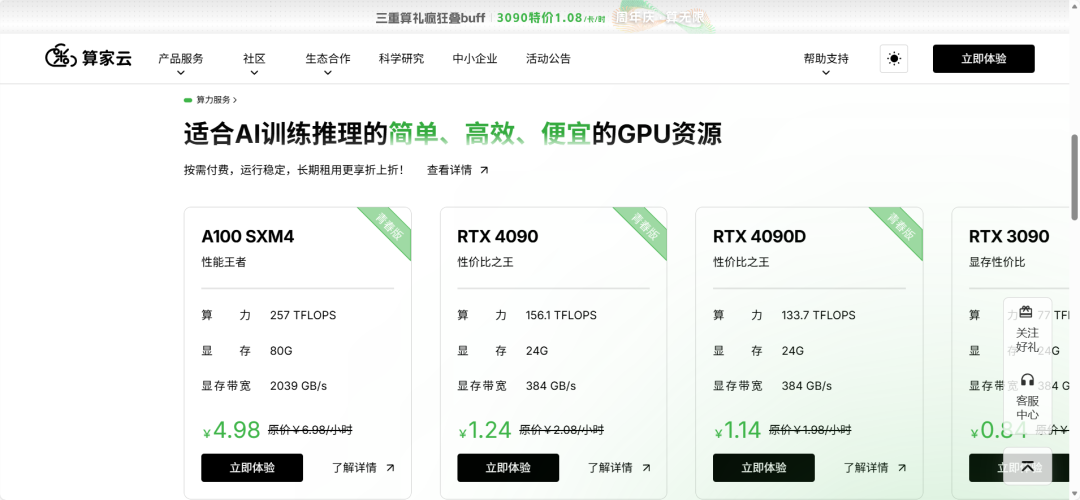Click the top promo banner 三重算礼疯狂叠buff
This screenshot has height=500, width=1080.
430,18
